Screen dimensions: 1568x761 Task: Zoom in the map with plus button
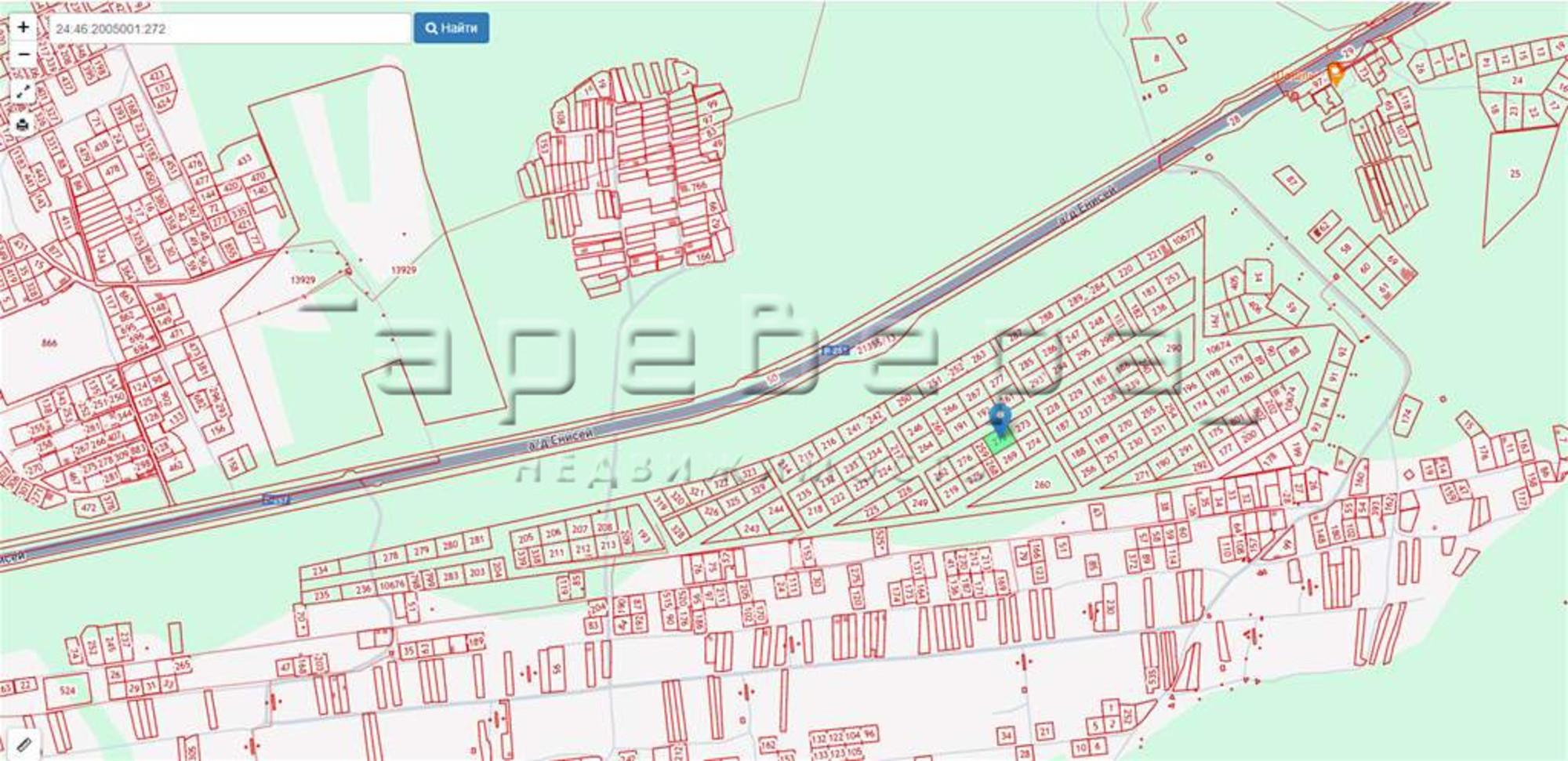click(23, 27)
